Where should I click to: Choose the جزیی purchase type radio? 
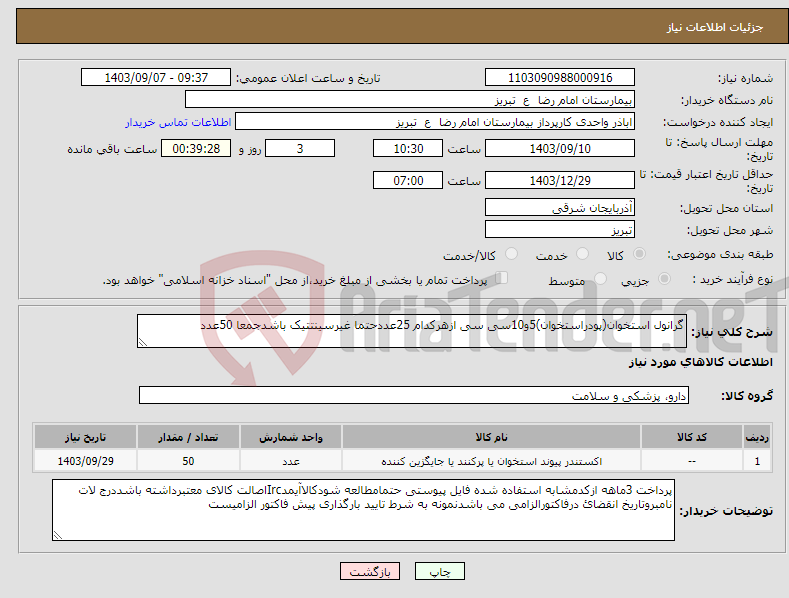[664, 279]
